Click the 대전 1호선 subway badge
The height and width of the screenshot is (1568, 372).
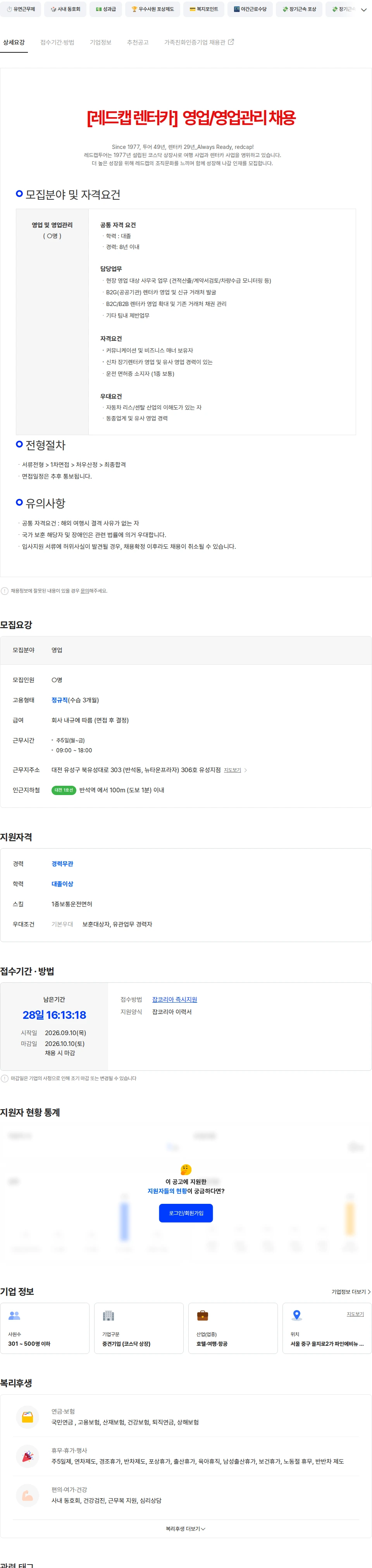click(x=64, y=790)
